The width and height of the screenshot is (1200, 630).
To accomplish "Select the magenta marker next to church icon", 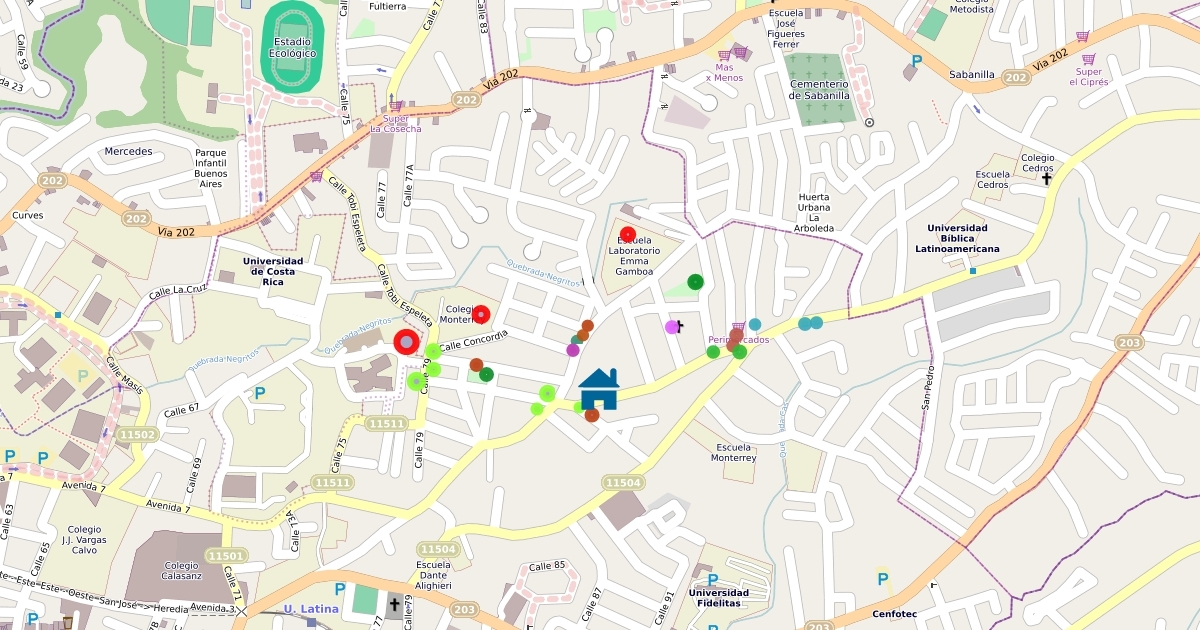I will tap(672, 327).
